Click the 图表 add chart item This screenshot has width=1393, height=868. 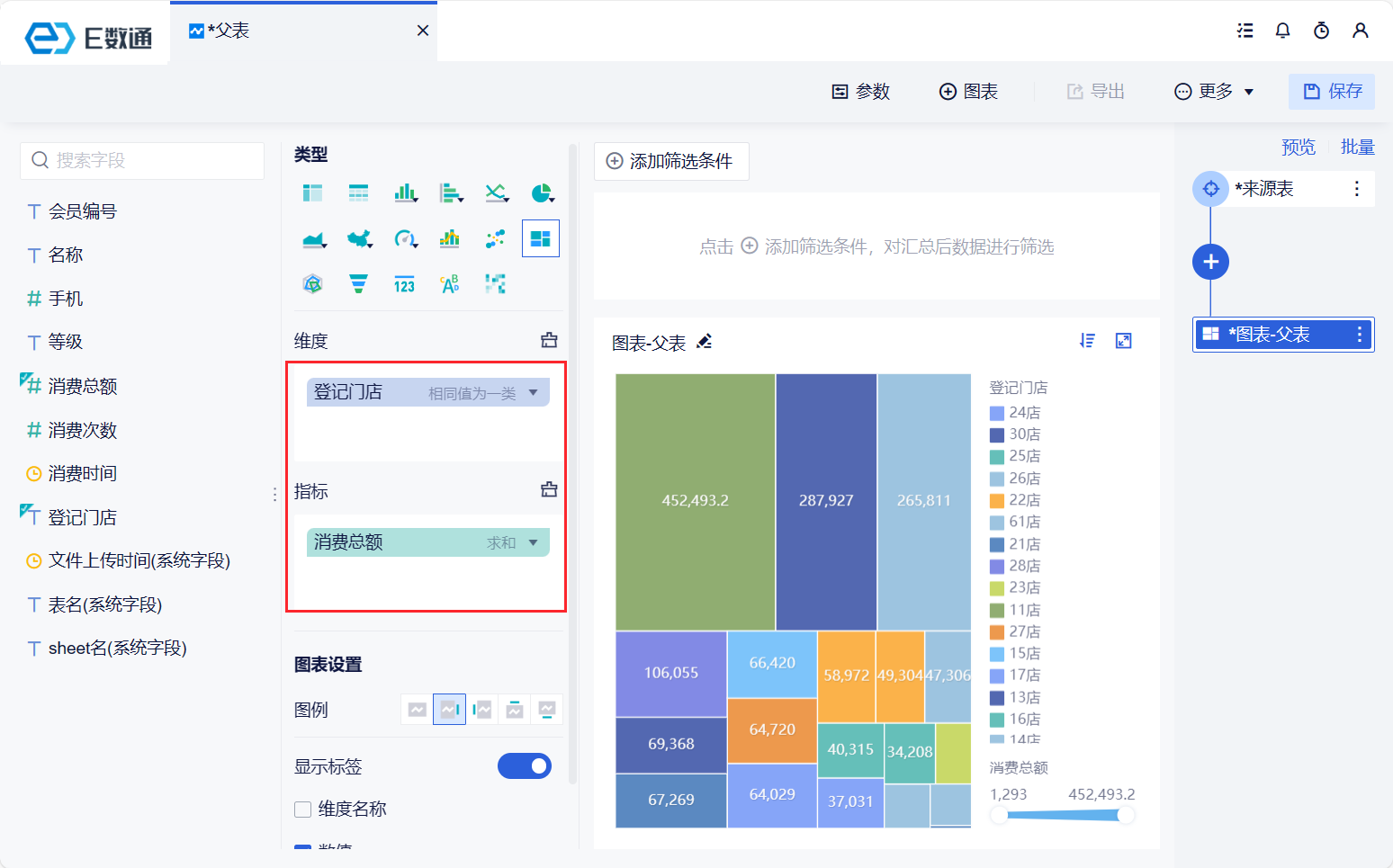[968, 92]
